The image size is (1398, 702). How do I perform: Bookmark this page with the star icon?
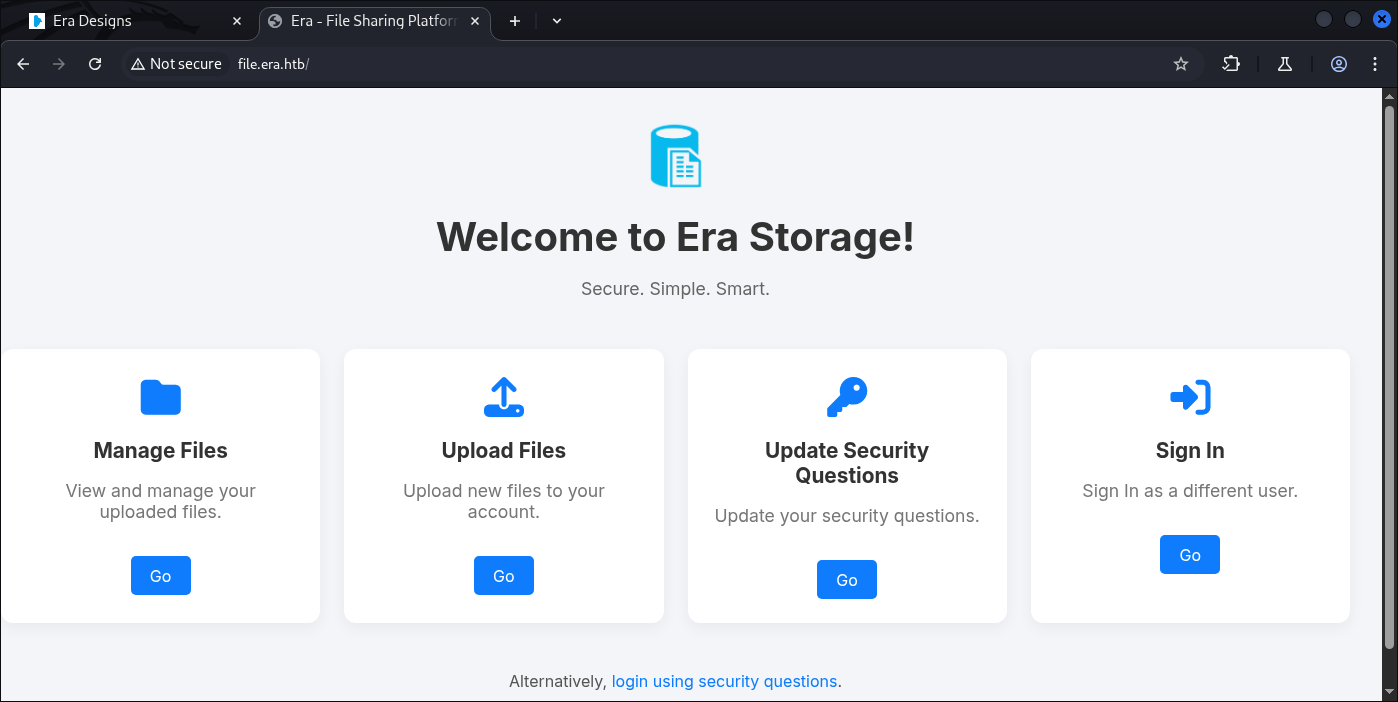(x=1180, y=64)
